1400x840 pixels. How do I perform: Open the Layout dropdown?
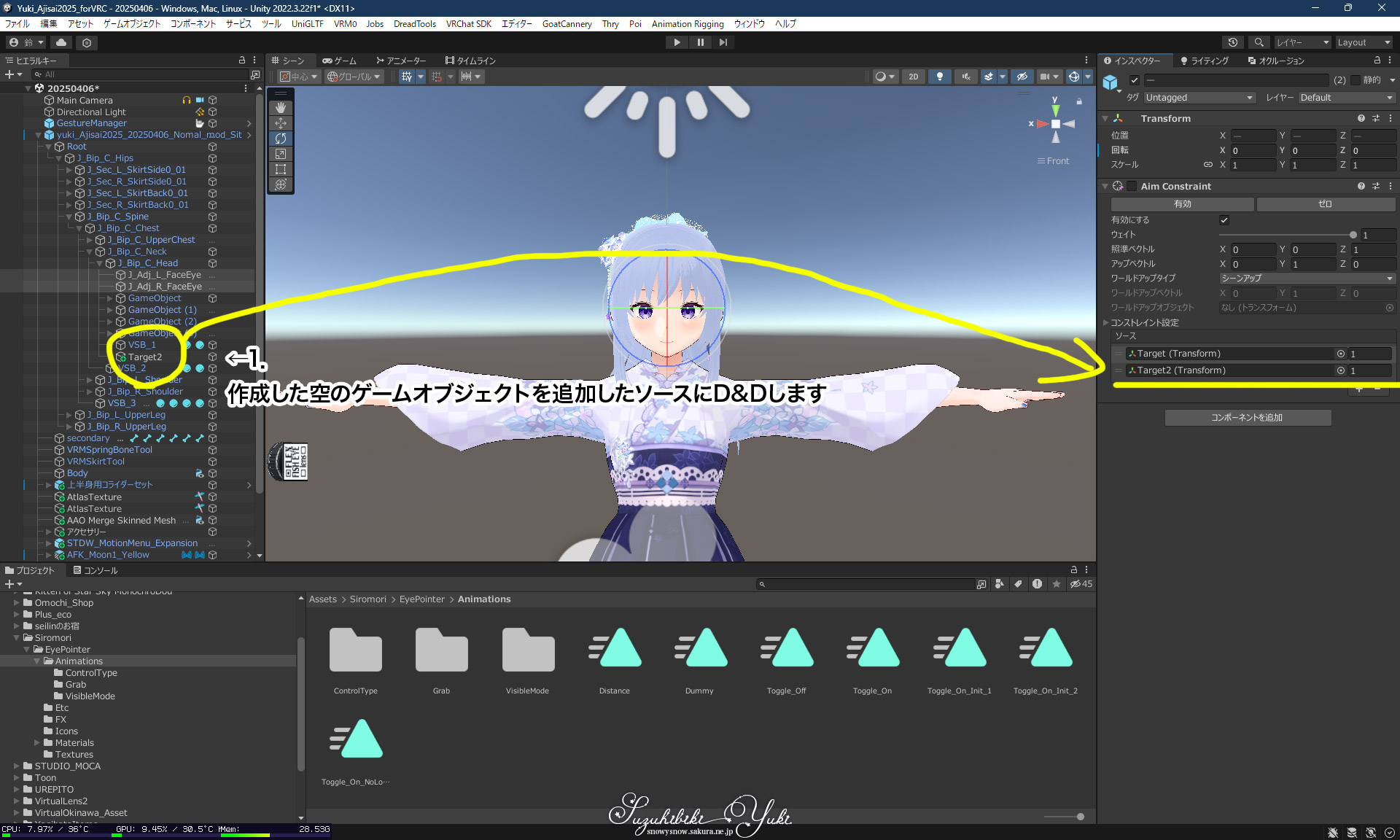(x=1363, y=42)
